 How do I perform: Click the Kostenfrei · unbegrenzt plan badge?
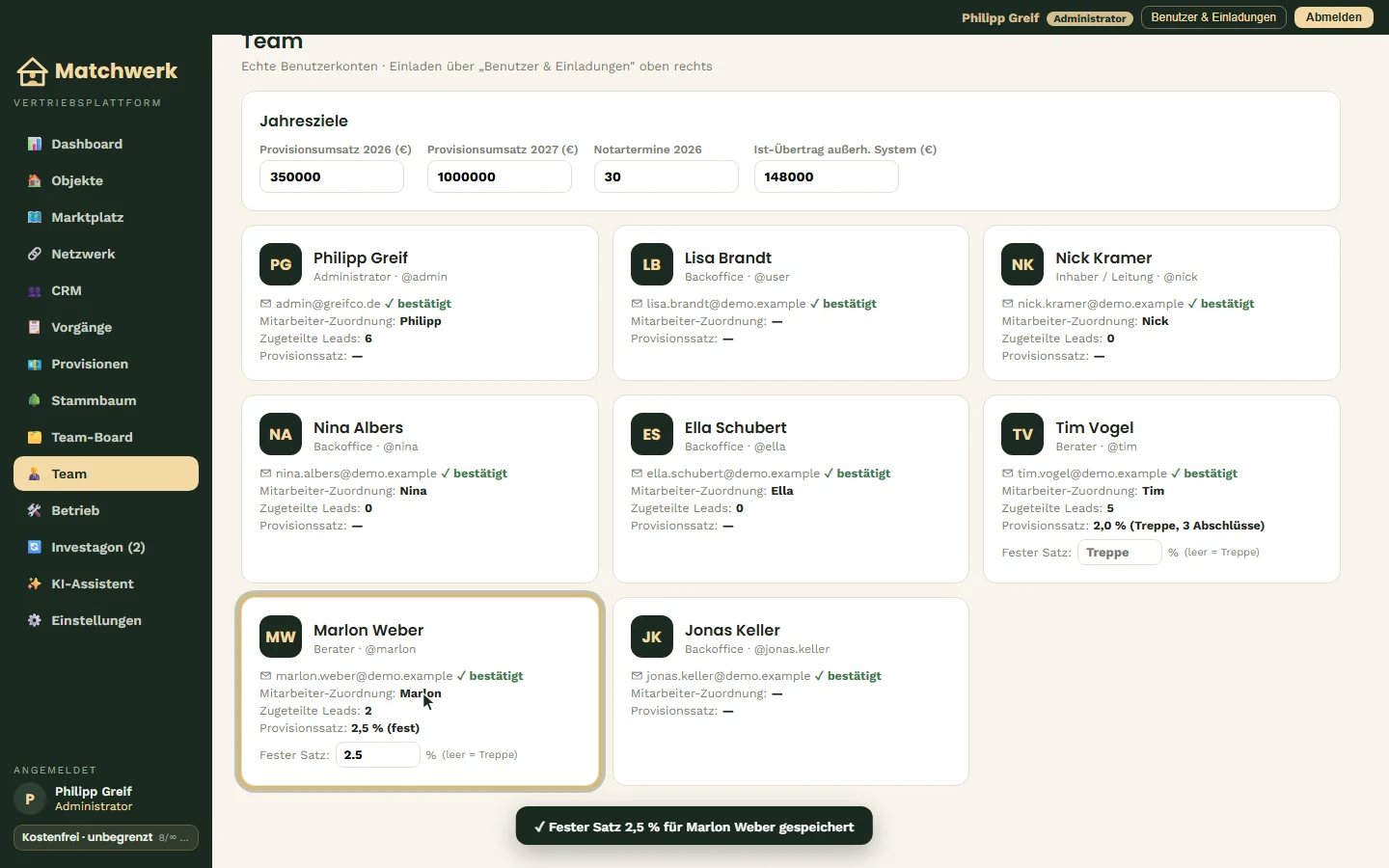pyautogui.click(x=106, y=837)
